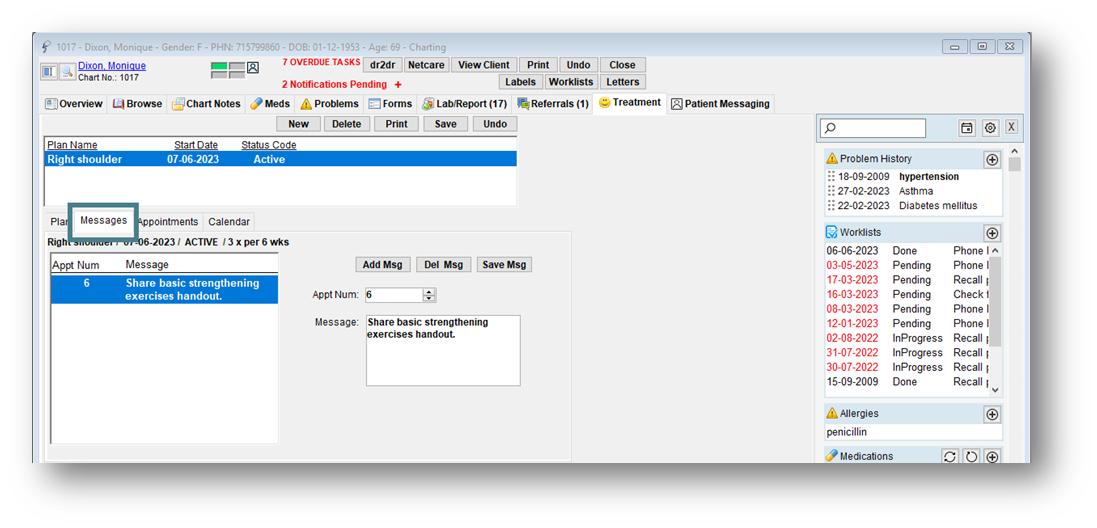Switch to the Forms tab
The width and height of the screenshot is (1097, 528).
point(390,104)
